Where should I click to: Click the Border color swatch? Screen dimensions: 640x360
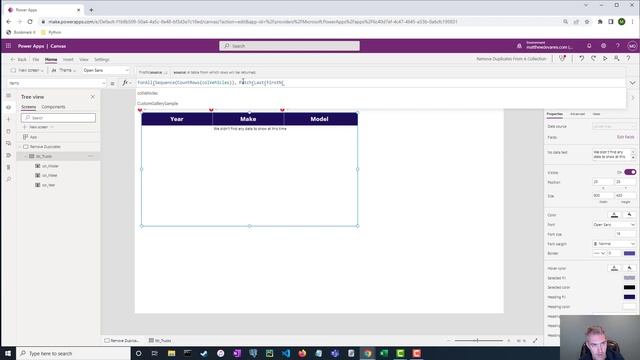click(x=629, y=253)
